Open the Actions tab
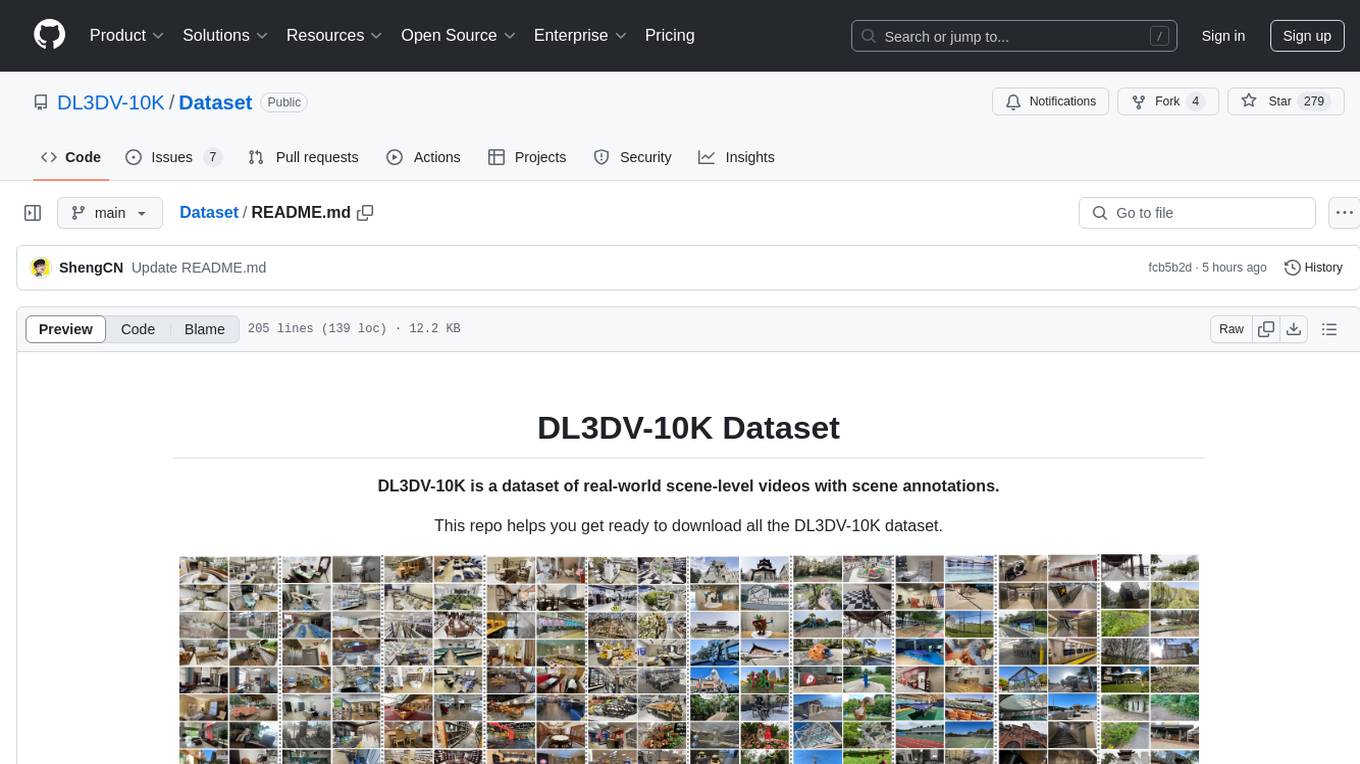This screenshot has height=764, width=1360. tap(423, 157)
